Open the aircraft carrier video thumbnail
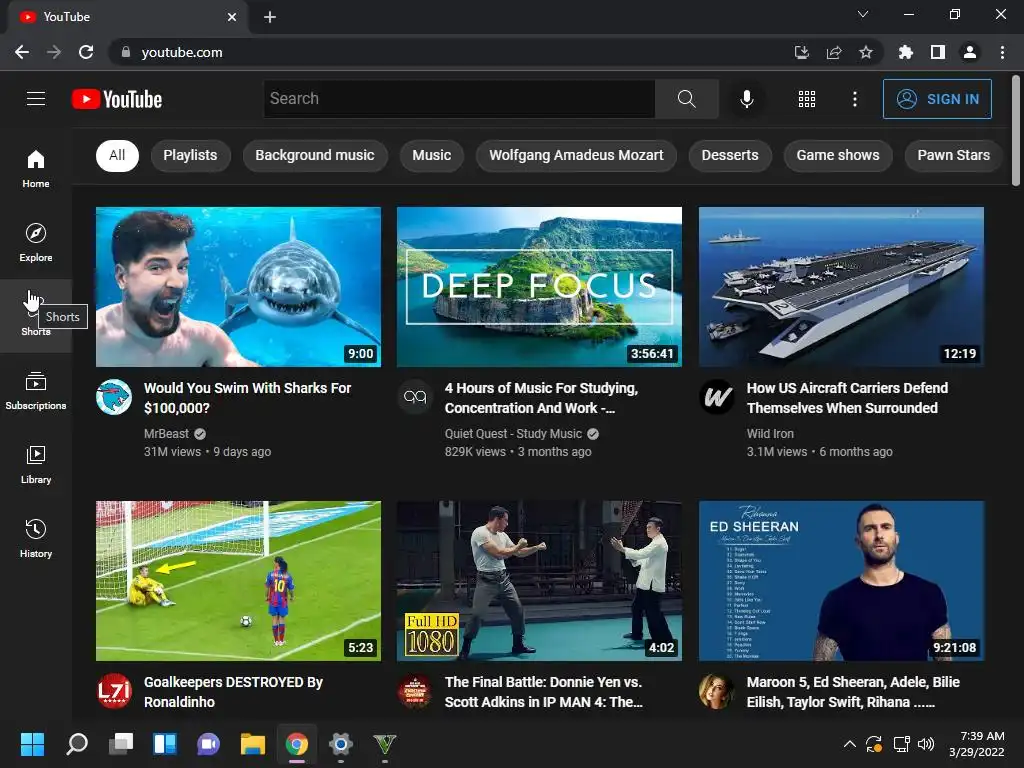Image resolution: width=1024 pixels, height=768 pixels. 841,287
